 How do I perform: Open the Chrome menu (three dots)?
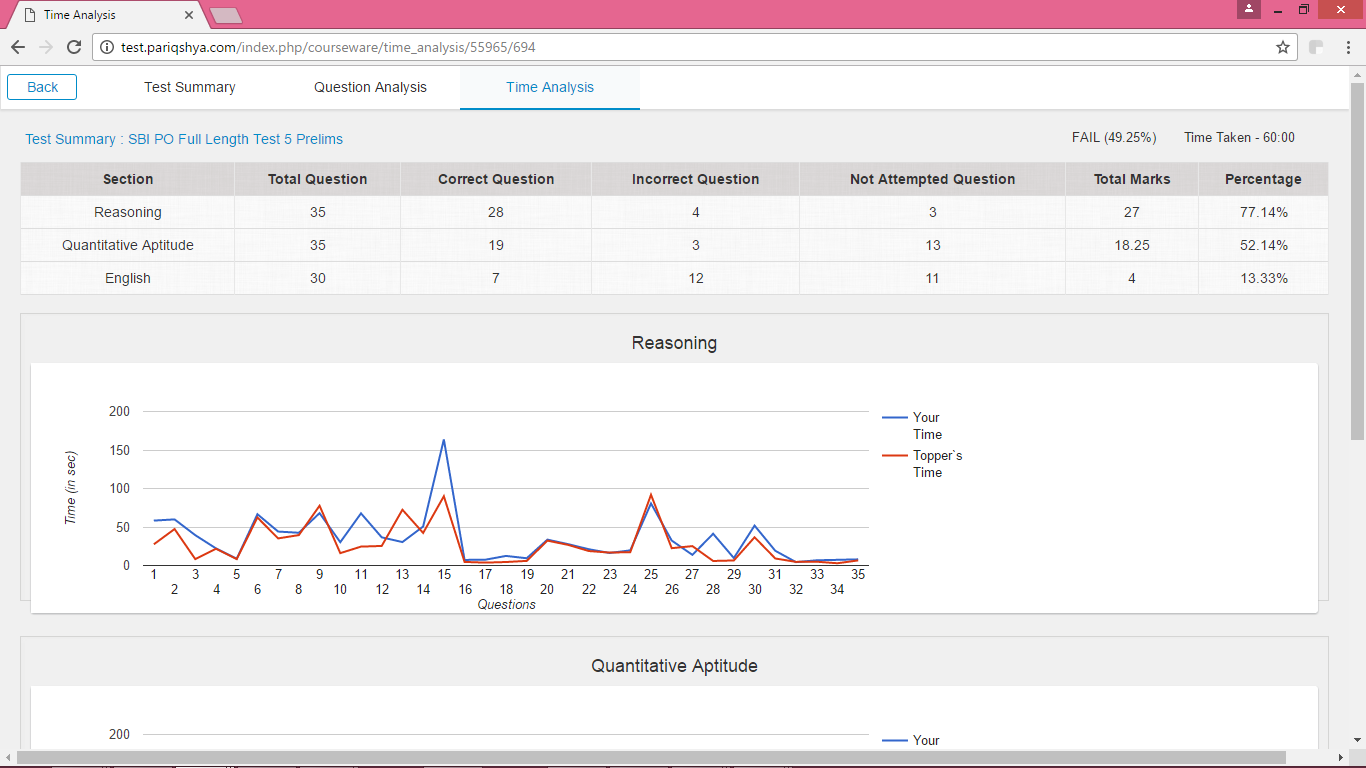1347,47
